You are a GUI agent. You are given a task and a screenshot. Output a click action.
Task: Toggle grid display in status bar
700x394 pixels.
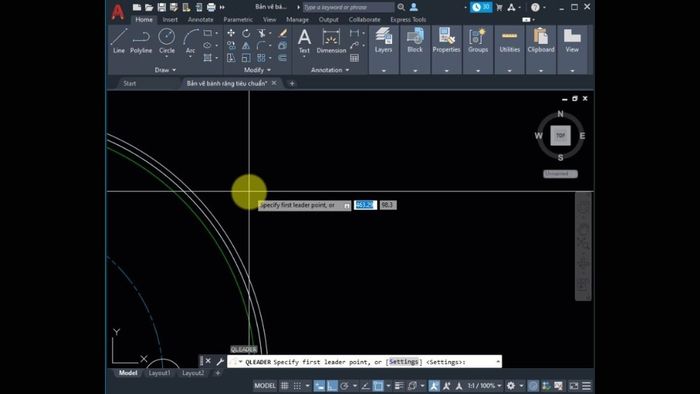point(284,386)
